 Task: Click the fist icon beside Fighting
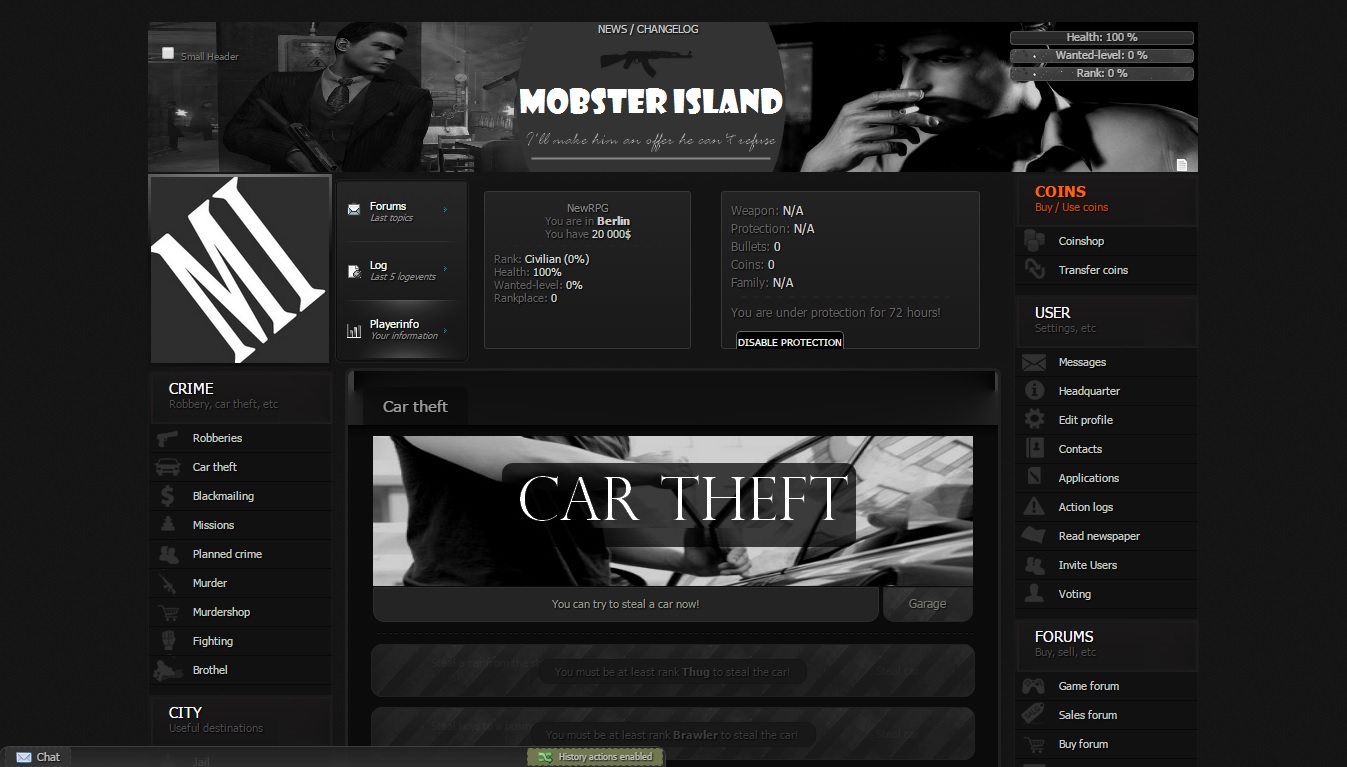(x=168, y=641)
